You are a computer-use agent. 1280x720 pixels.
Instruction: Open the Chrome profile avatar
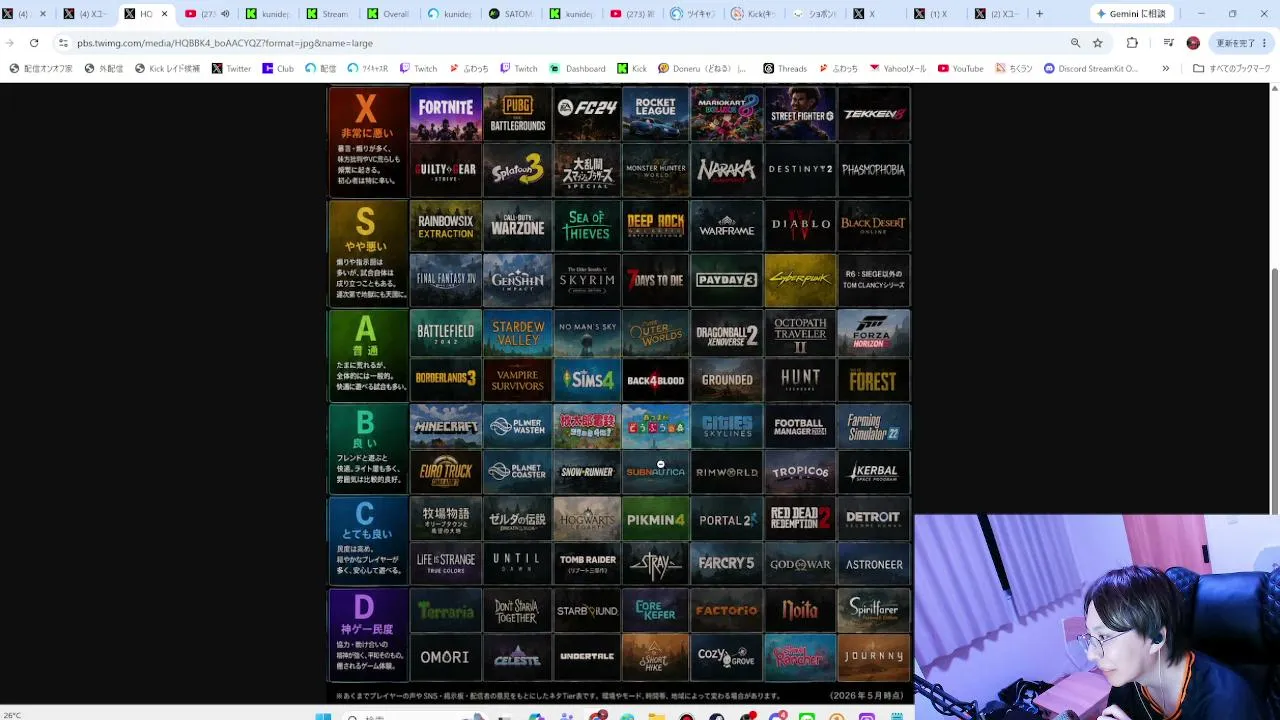[x=1193, y=43]
